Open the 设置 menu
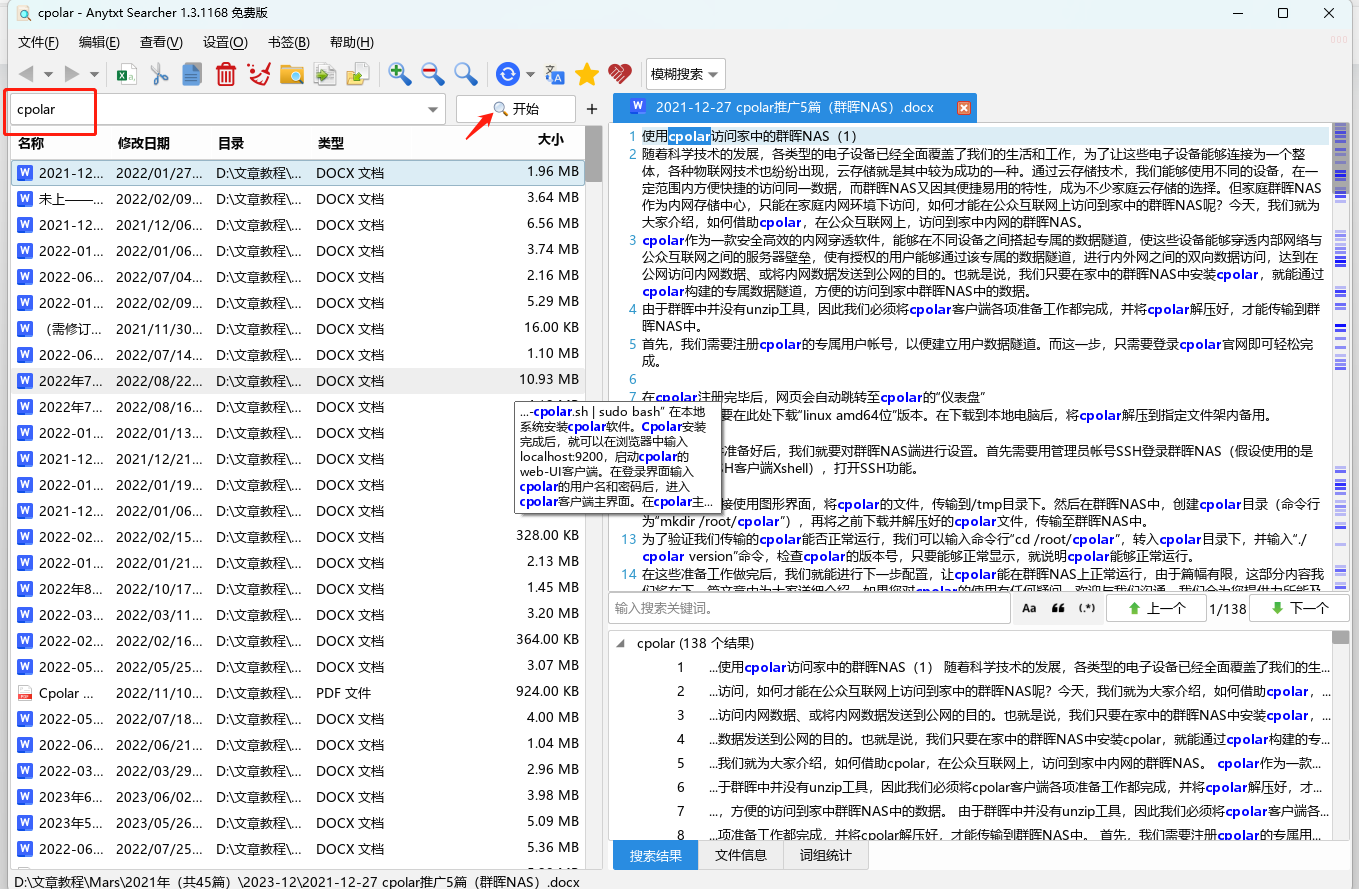The height and width of the screenshot is (889, 1359). coord(224,42)
